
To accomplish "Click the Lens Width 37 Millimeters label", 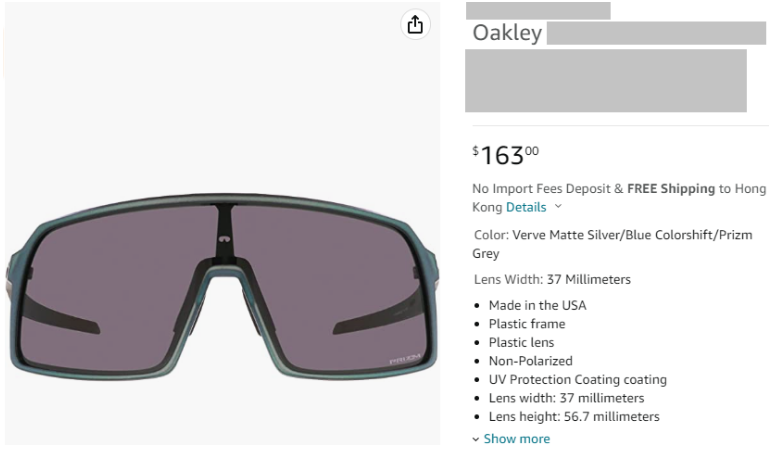I will pos(552,279).
